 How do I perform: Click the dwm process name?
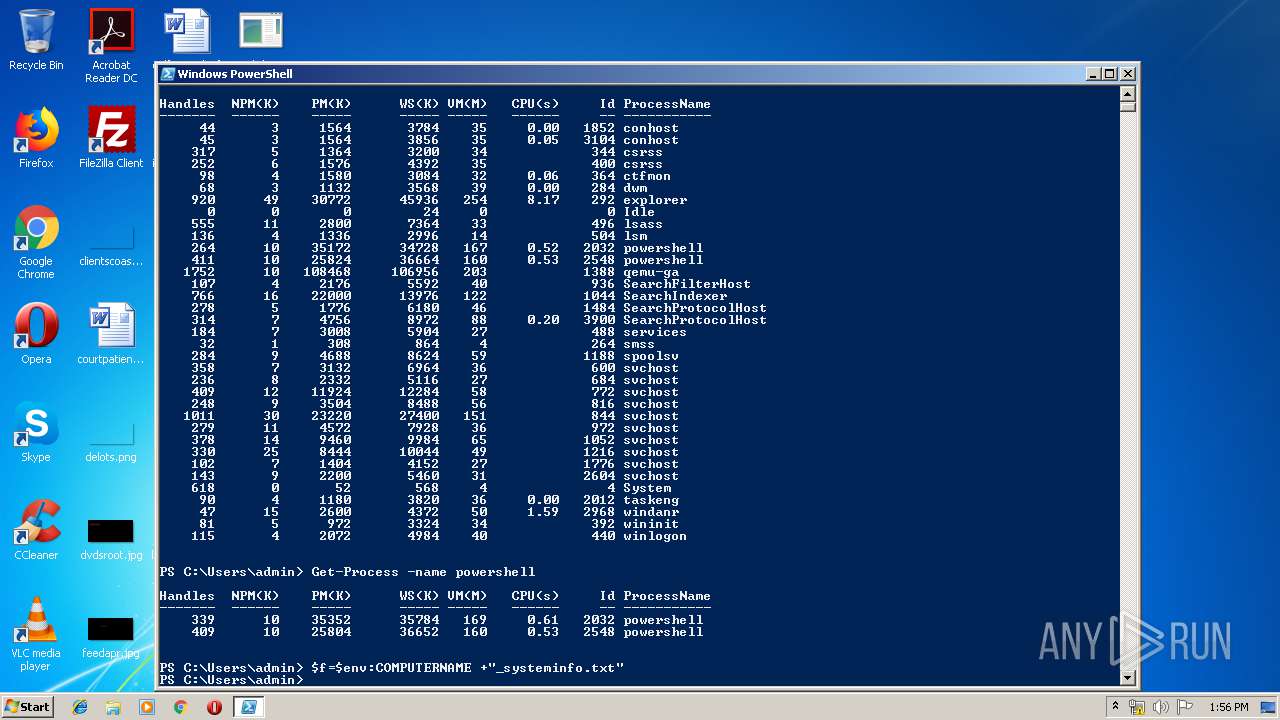pyautogui.click(x=635, y=188)
